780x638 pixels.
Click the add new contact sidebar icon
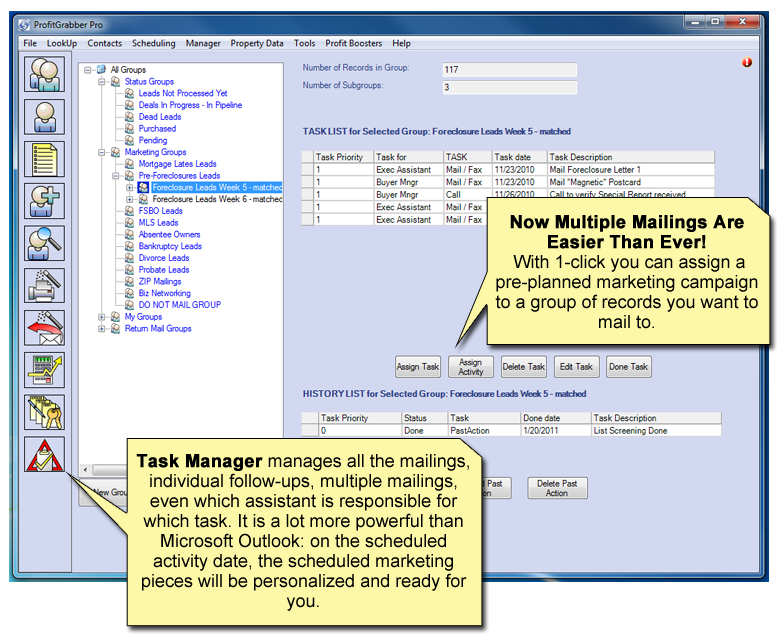click(x=44, y=201)
